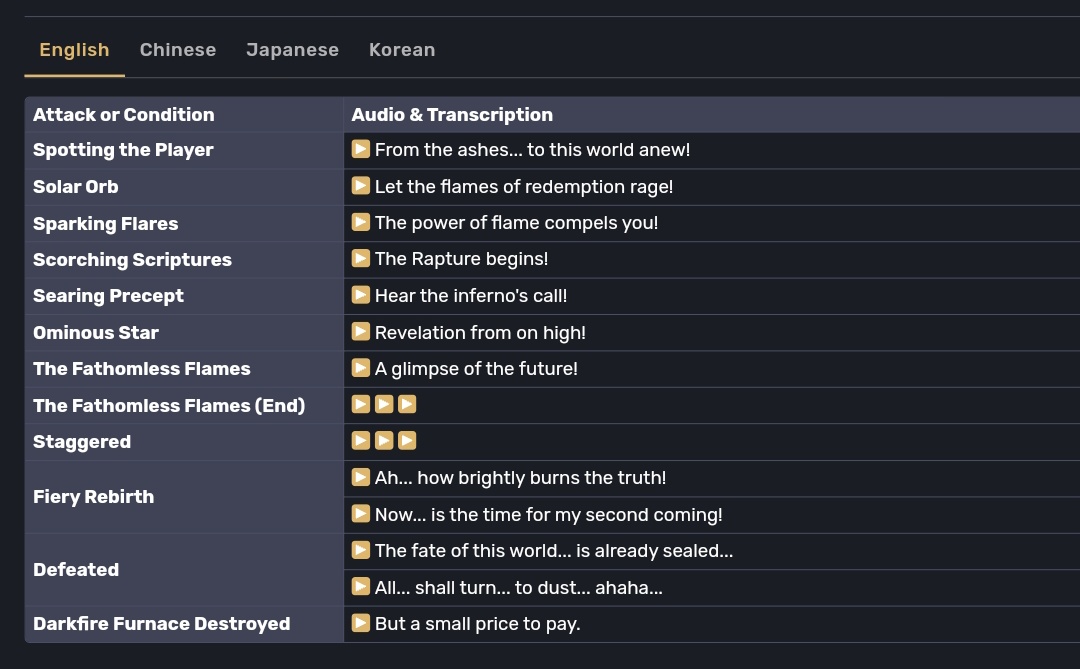Play the Darkfire Furnace Destroyed audio
Image resolution: width=1080 pixels, height=669 pixels.
(x=360, y=623)
